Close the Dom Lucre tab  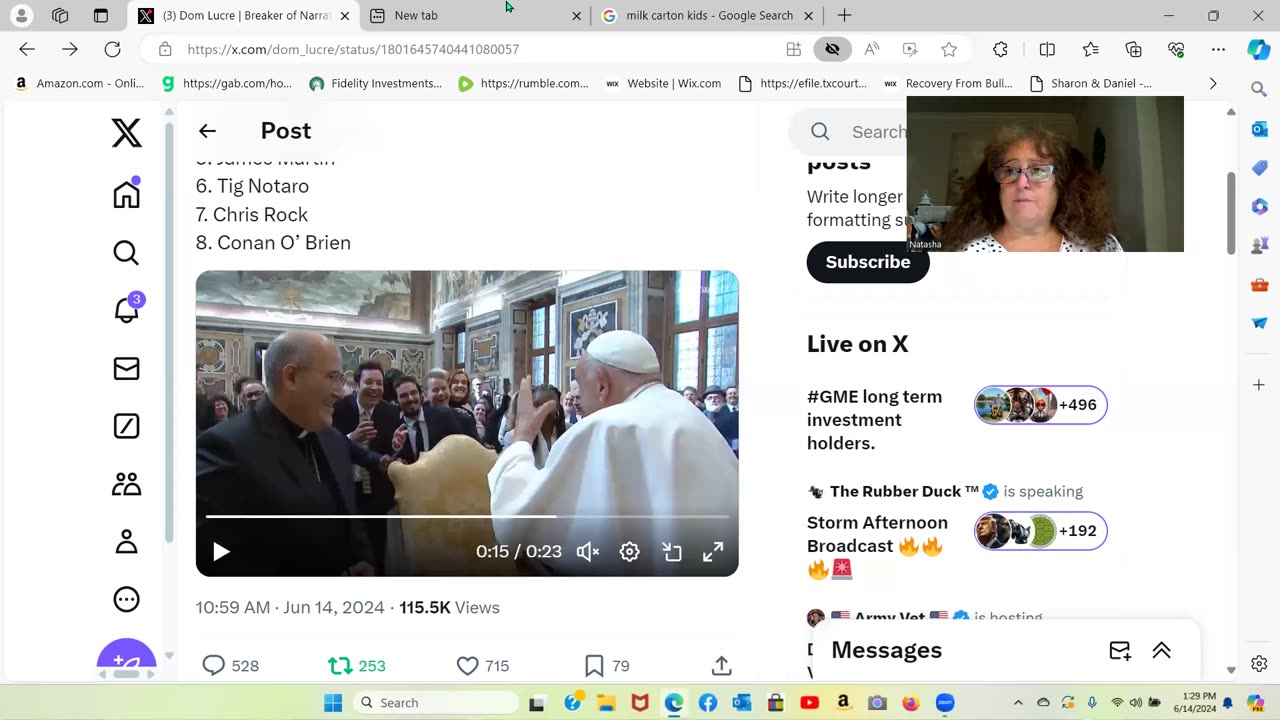tap(345, 16)
